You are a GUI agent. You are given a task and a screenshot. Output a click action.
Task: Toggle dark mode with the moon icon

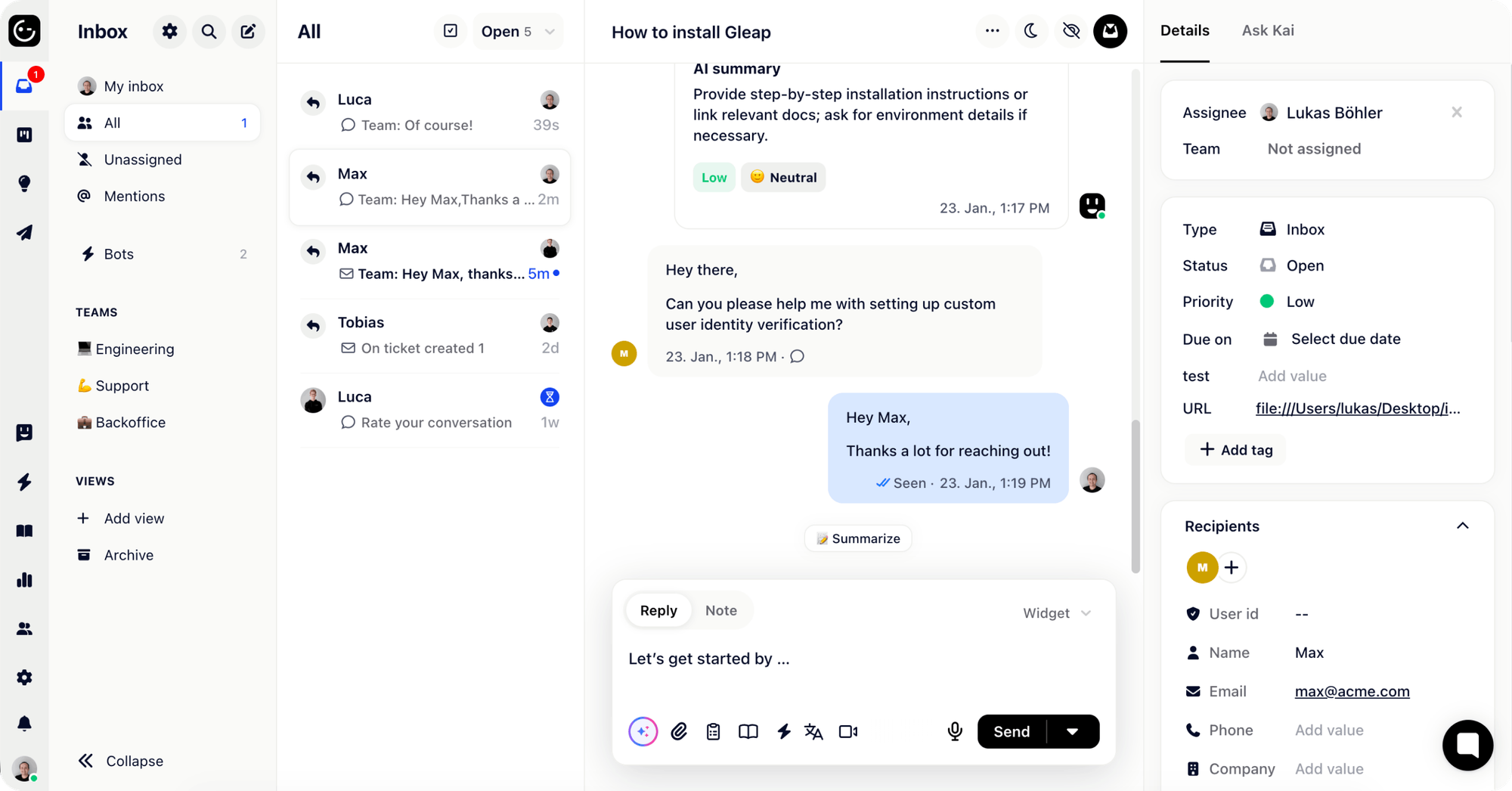click(x=1031, y=31)
